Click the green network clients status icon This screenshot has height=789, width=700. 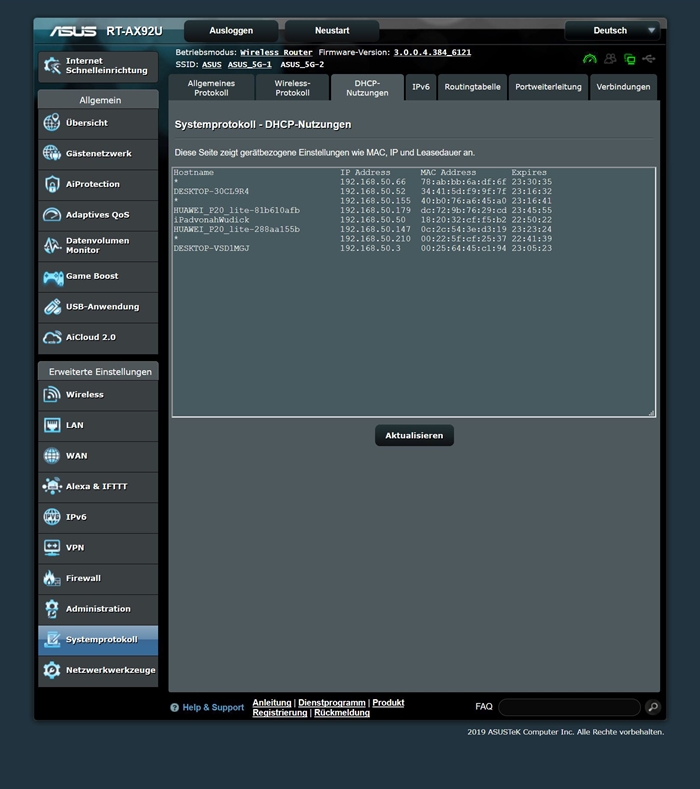pos(630,59)
